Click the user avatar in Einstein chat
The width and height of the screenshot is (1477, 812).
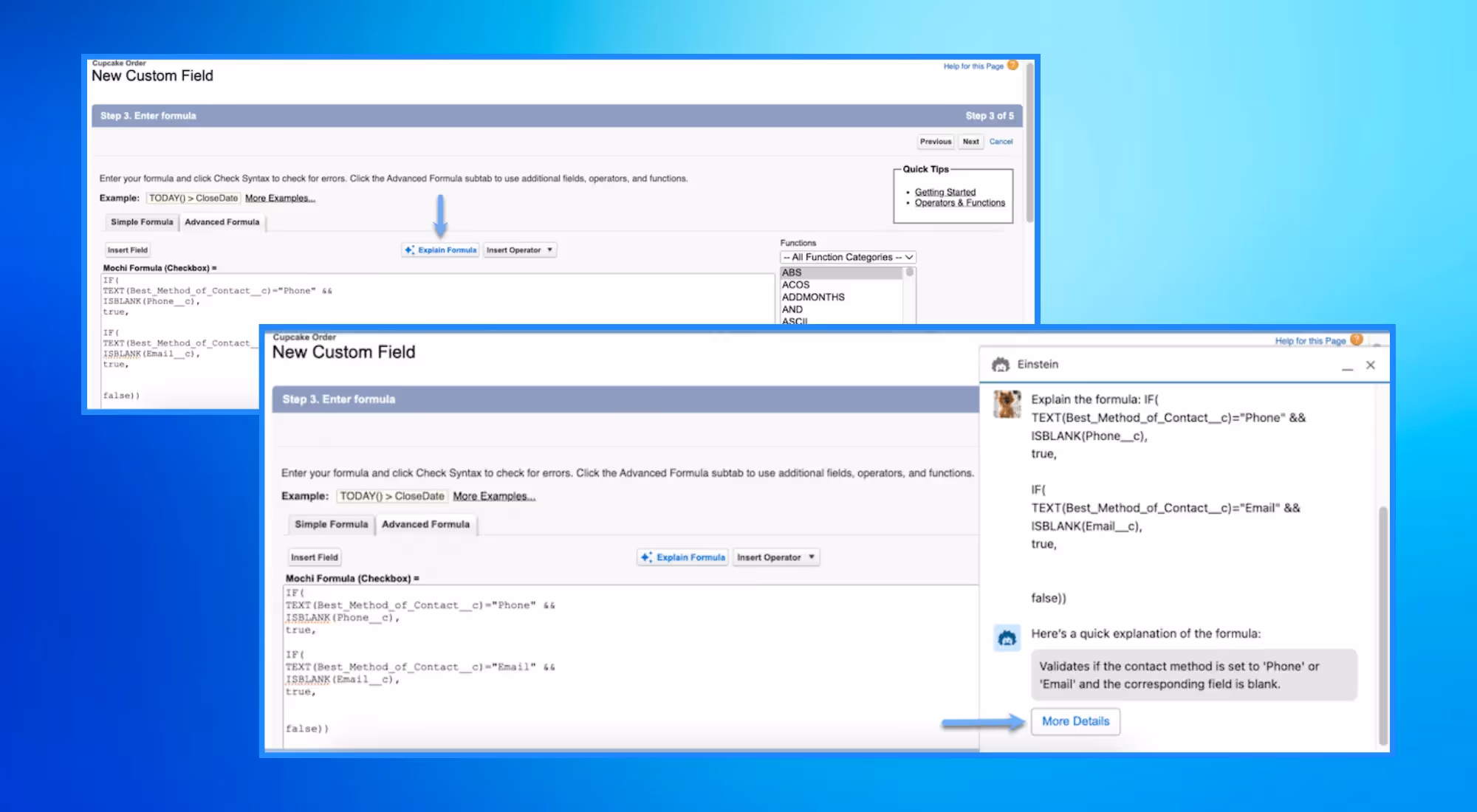tap(1007, 404)
